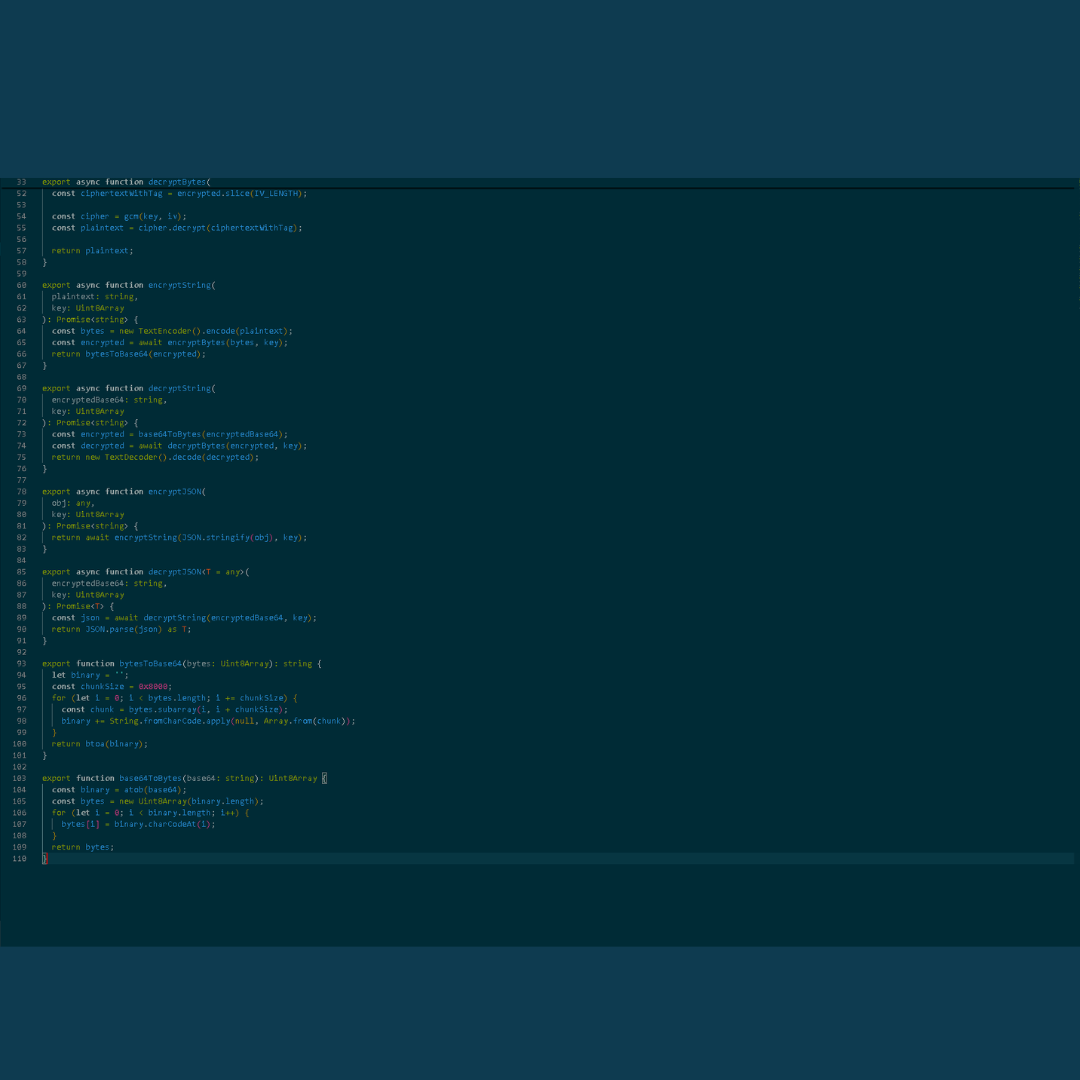Place cursor at closing brace line 110

pos(45,859)
